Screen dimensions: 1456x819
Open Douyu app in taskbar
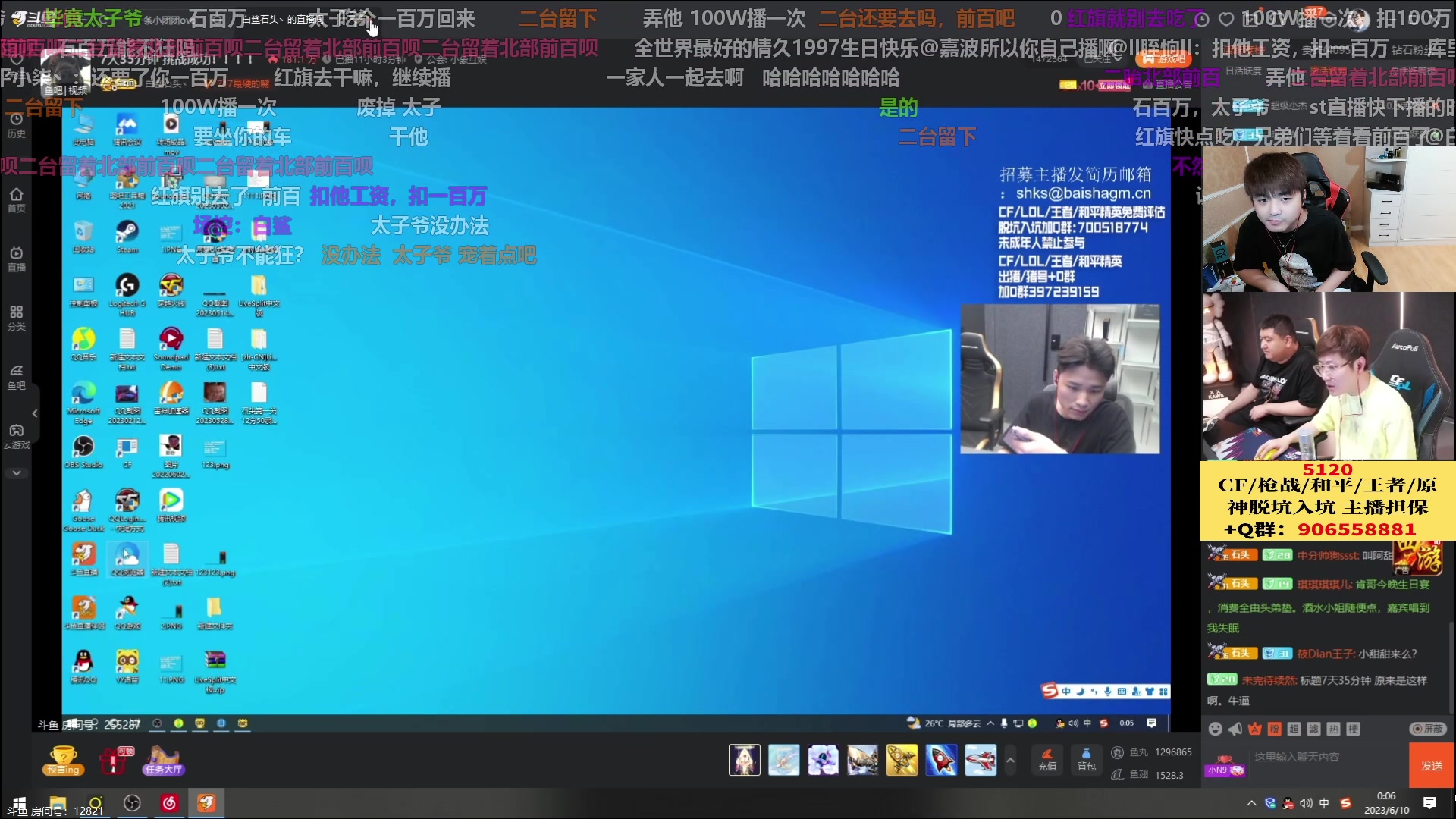(206, 803)
